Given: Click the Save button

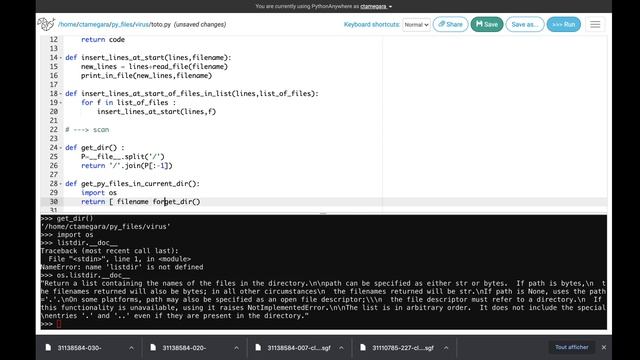Looking at the screenshot, I should click(x=487, y=24).
